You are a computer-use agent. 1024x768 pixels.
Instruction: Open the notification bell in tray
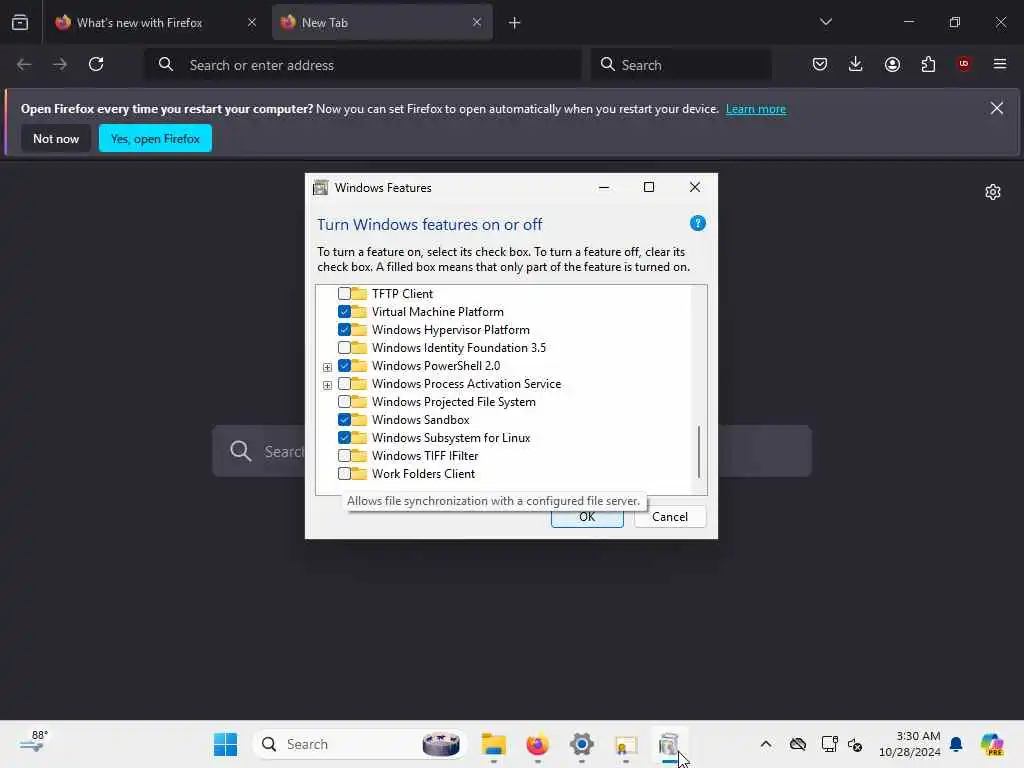coord(956,744)
